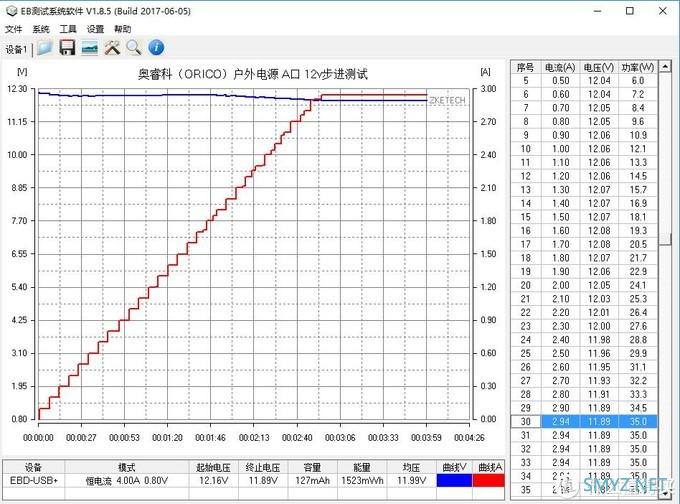
Task: Click the 电流(A) column header
Action: tap(560, 67)
